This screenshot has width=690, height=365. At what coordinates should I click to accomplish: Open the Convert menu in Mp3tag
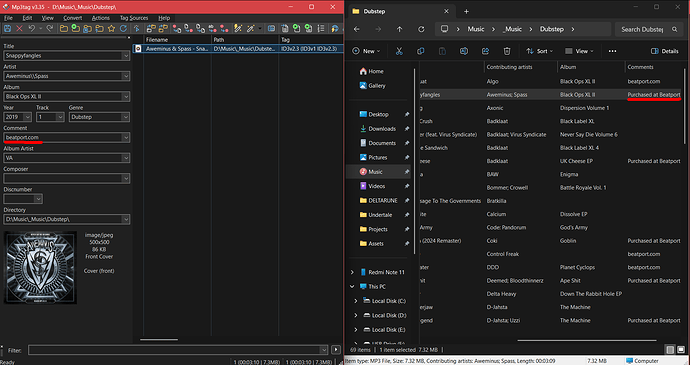point(73,18)
